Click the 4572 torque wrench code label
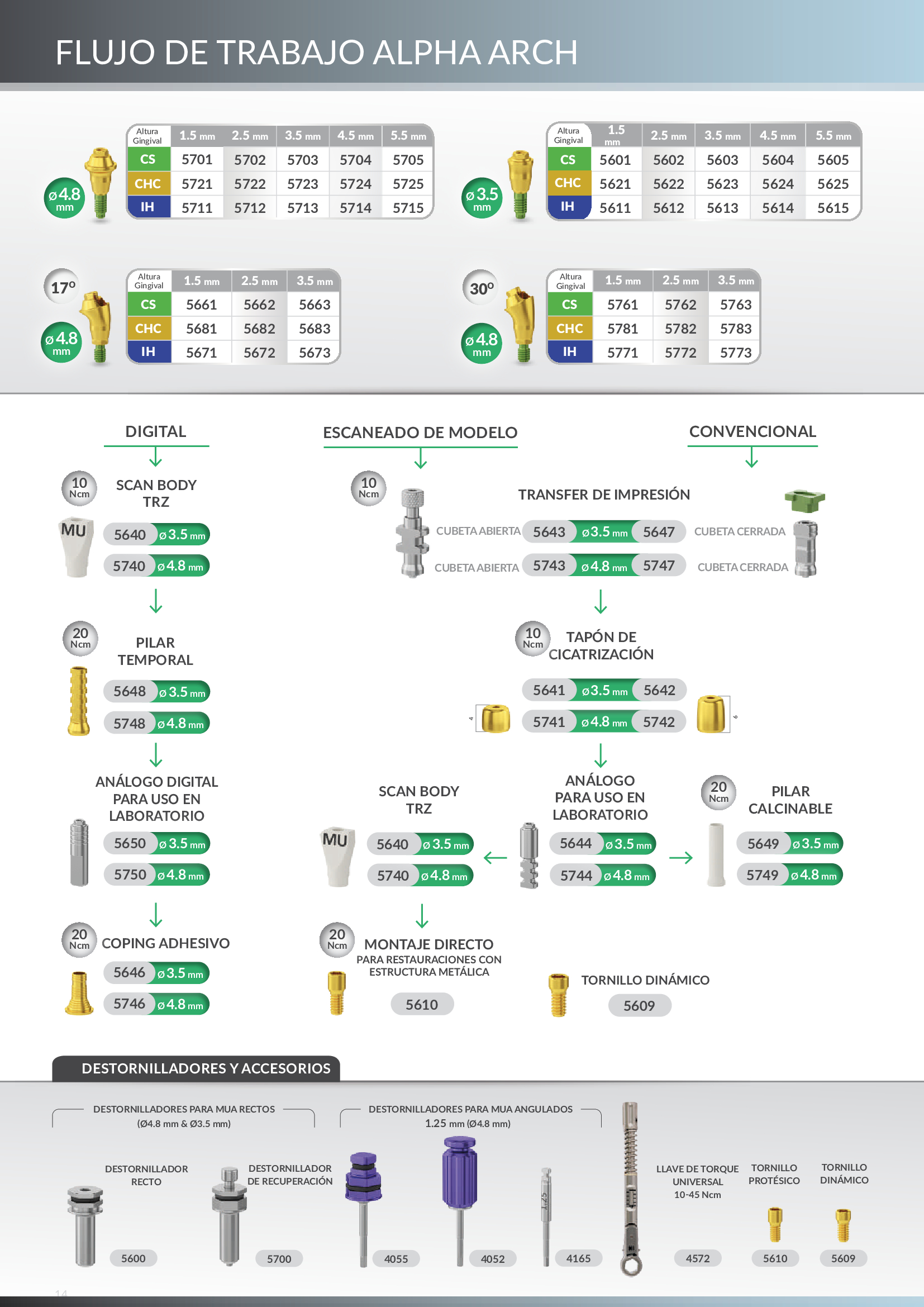The width and height of the screenshot is (924, 1307). pyautogui.click(x=698, y=1258)
